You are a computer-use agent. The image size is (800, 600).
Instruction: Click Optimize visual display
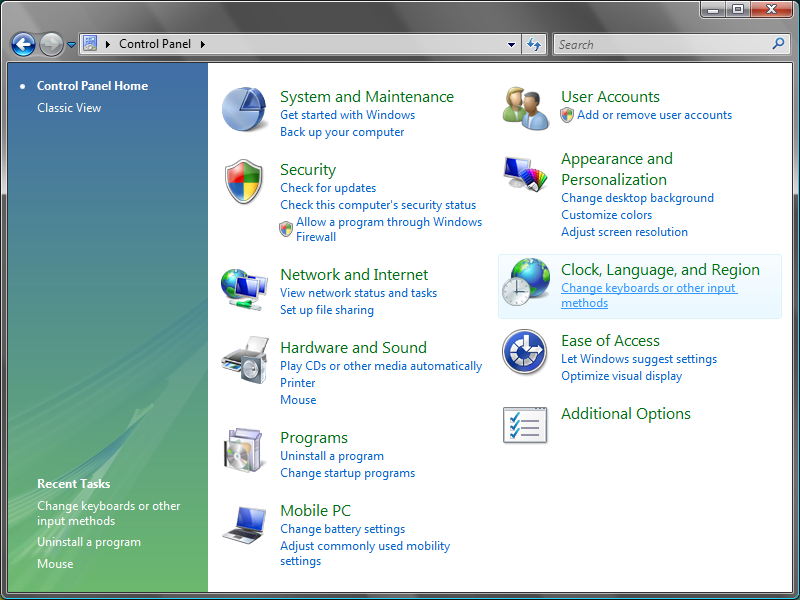[621, 376]
